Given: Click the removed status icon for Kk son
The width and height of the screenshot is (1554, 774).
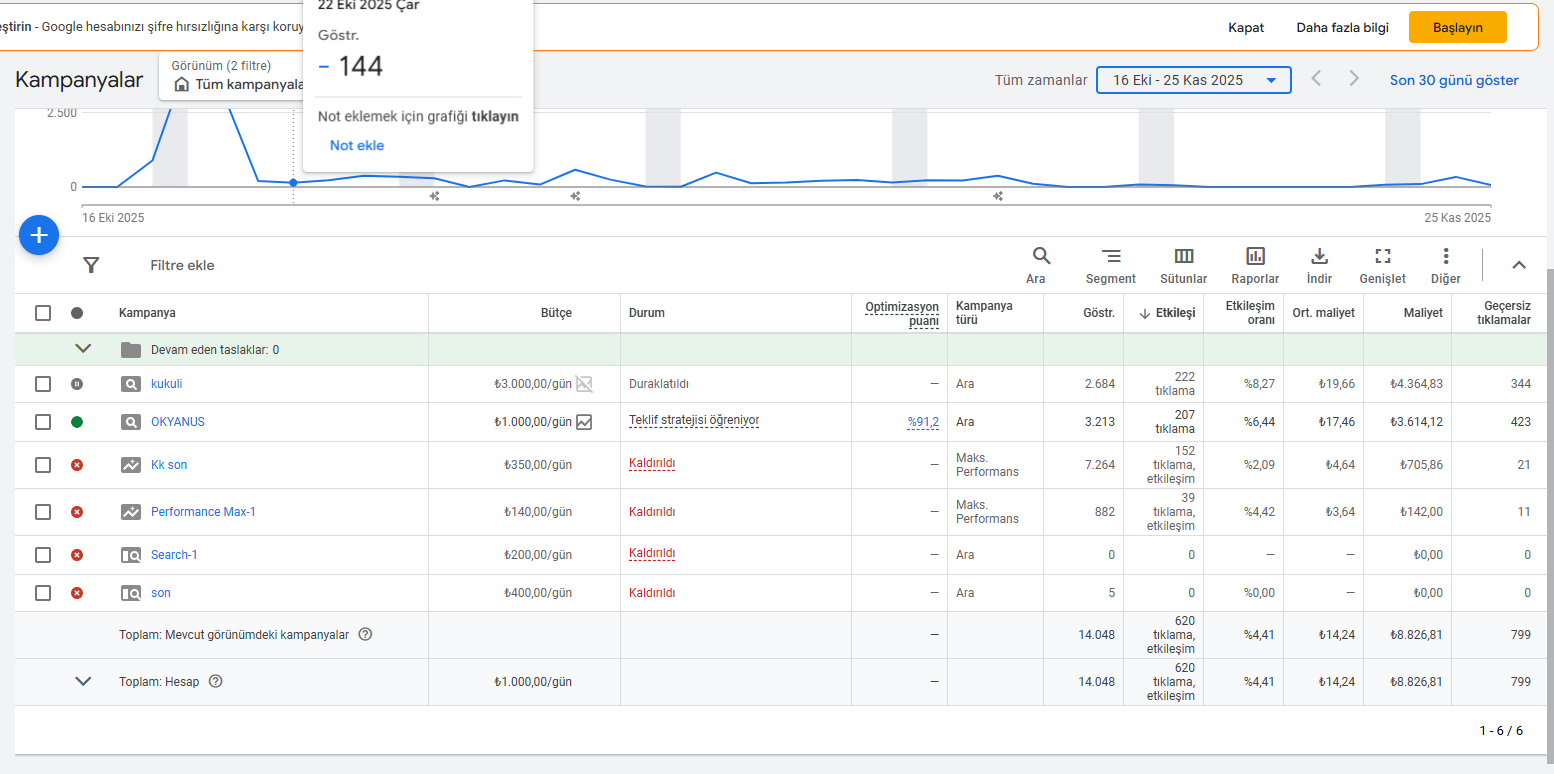Looking at the screenshot, I should [x=77, y=465].
